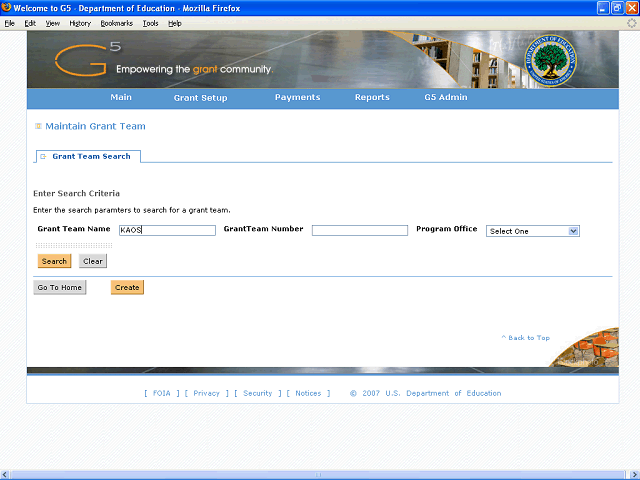Click the Department of Education seal
Image resolution: width=640 pixels, height=480 pixels.
(551, 60)
